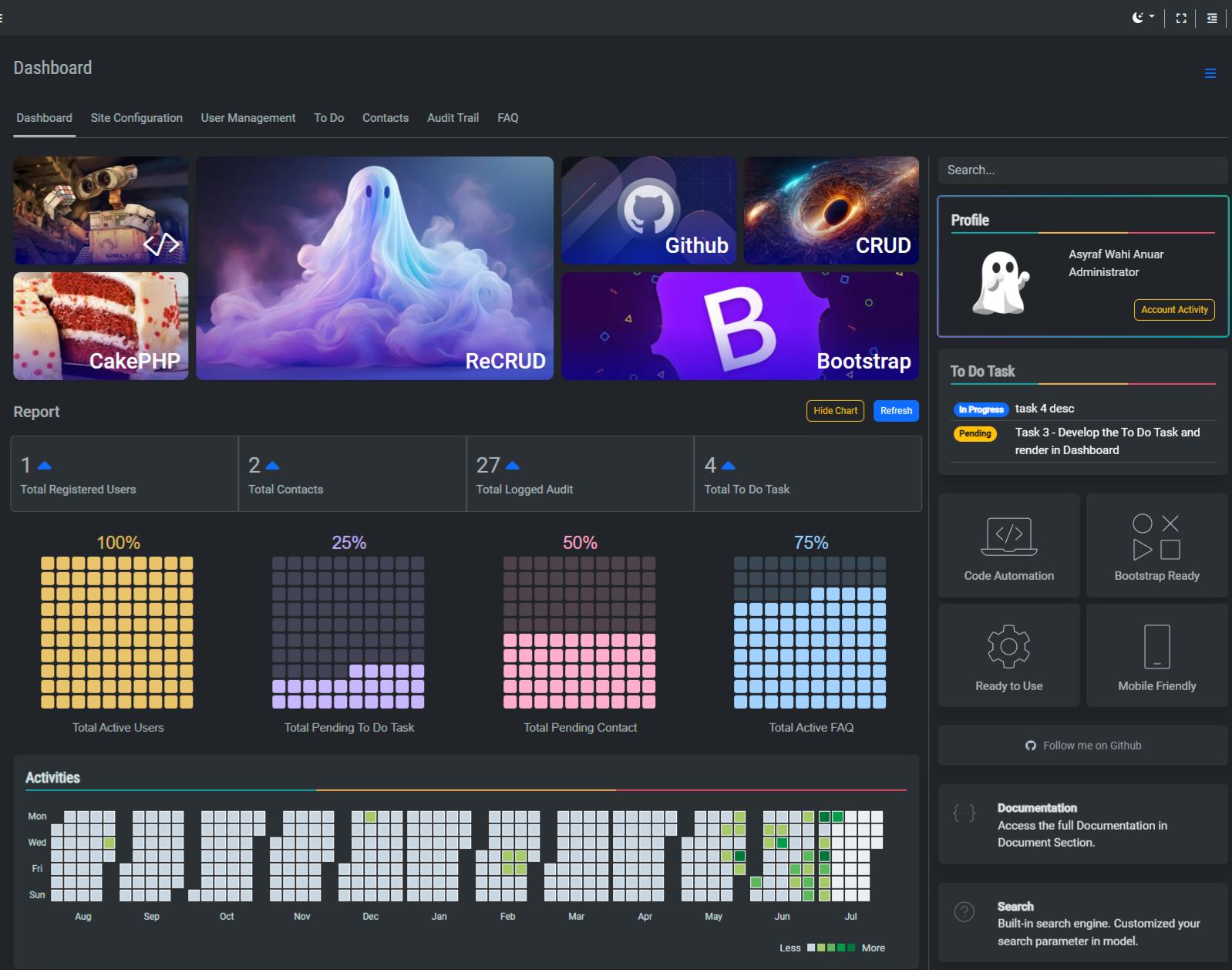Click the 75% Total Active FAQ chart
The height and width of the screenshot is (970, 1232).
(x=810, y=632)
